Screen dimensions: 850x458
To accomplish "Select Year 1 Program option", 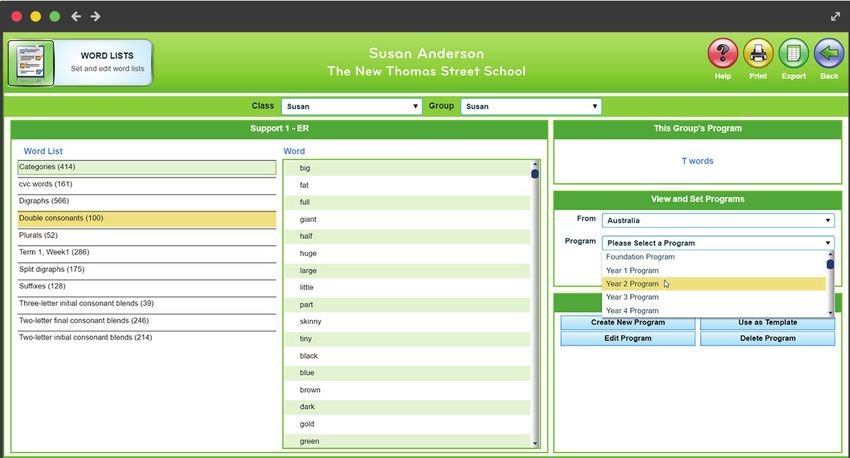I will [713, 270].
